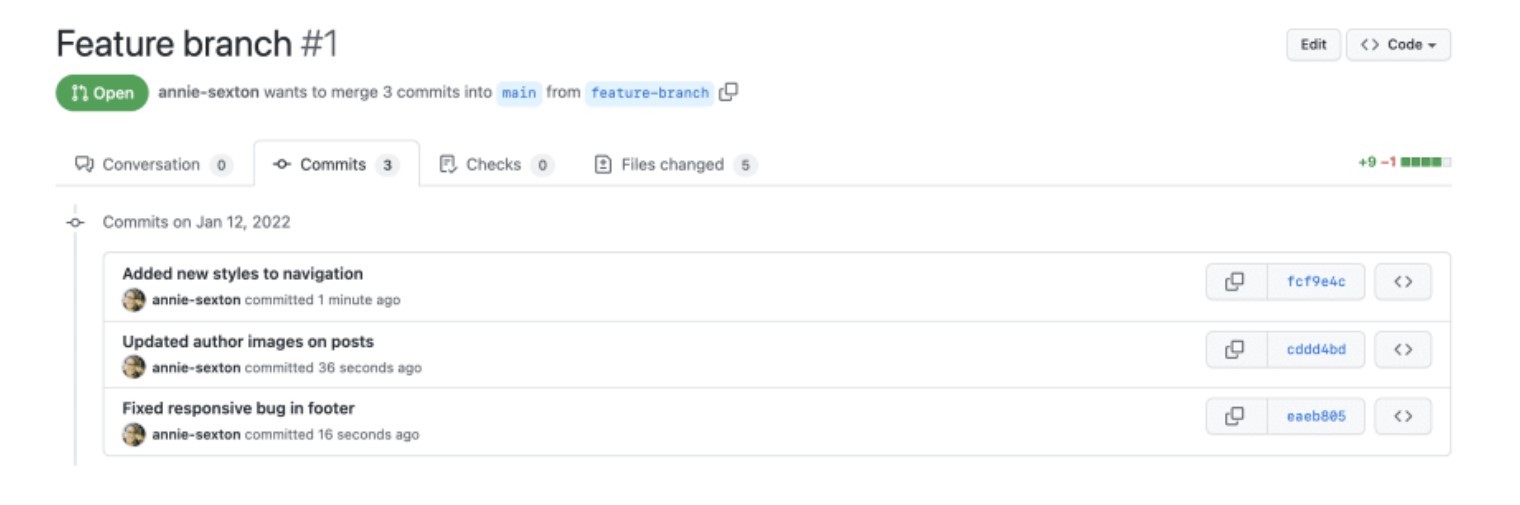Screen dimensions: 1520x505
Task: Copy full SHA for commit fcf9e4c
Action: pos(1236,282)
